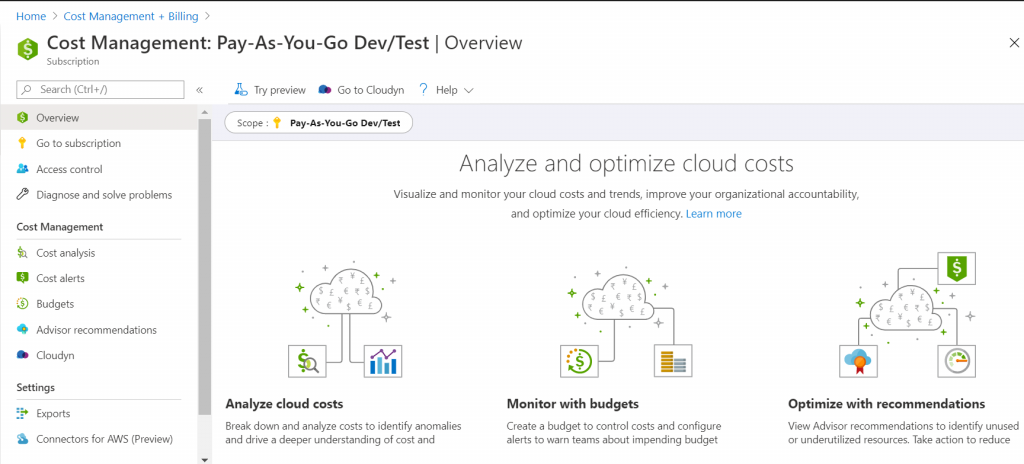
Task: Navigate to Cost Management + Billing breadcrumb
Action: click(x=130, y=16)
